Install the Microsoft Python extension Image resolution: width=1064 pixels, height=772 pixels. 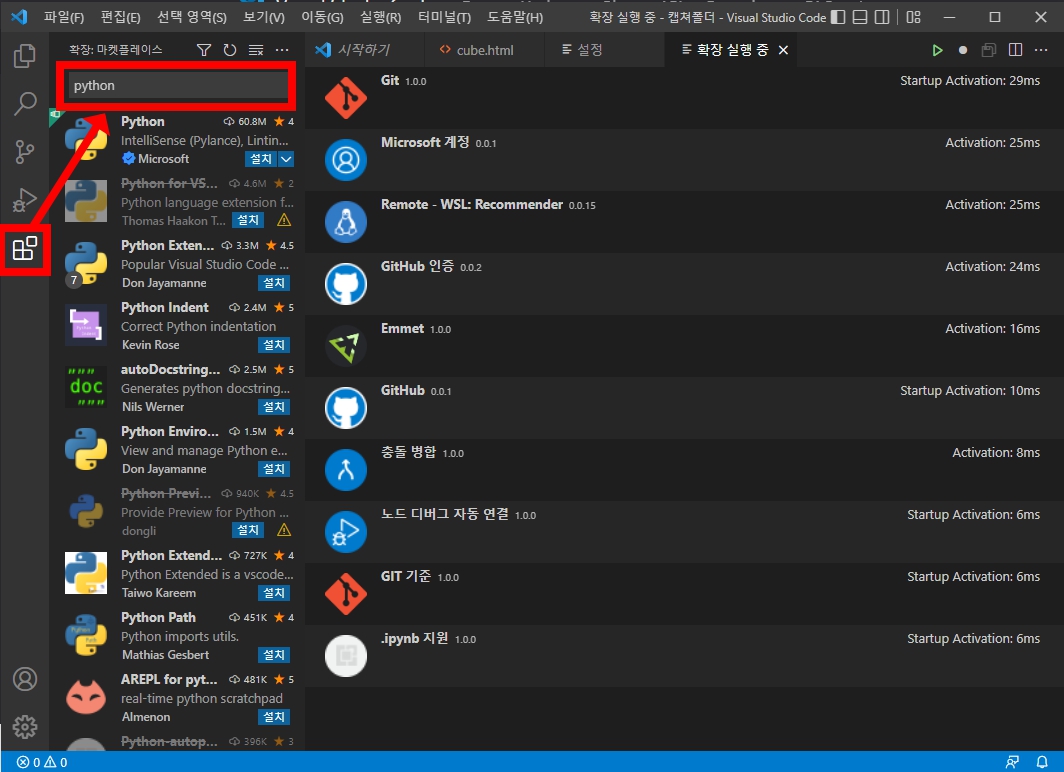point(261,159)
